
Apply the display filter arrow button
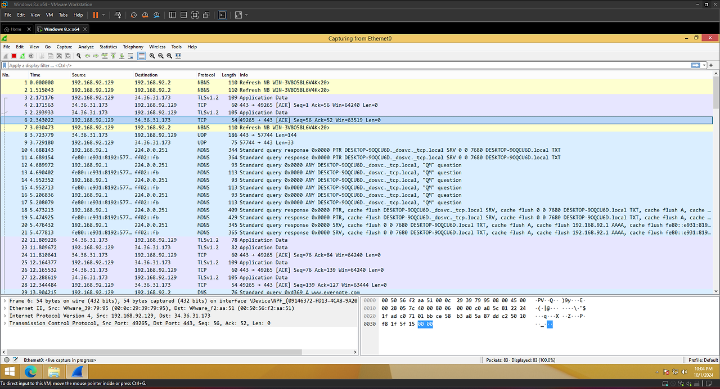[x=696, y=66]
